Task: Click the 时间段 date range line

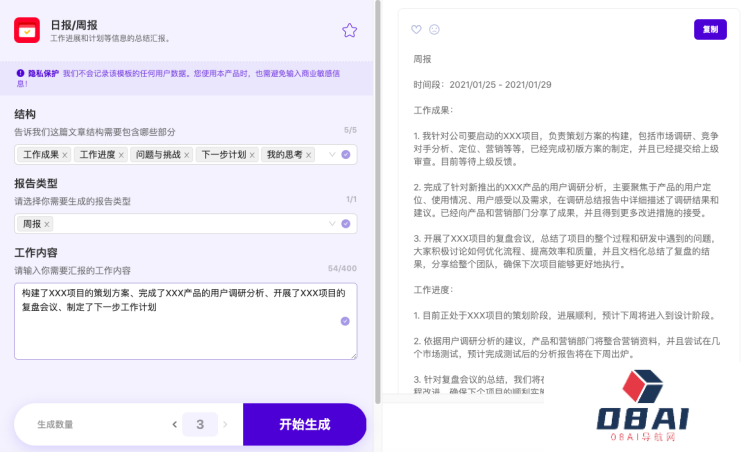Action: (482, 85)
